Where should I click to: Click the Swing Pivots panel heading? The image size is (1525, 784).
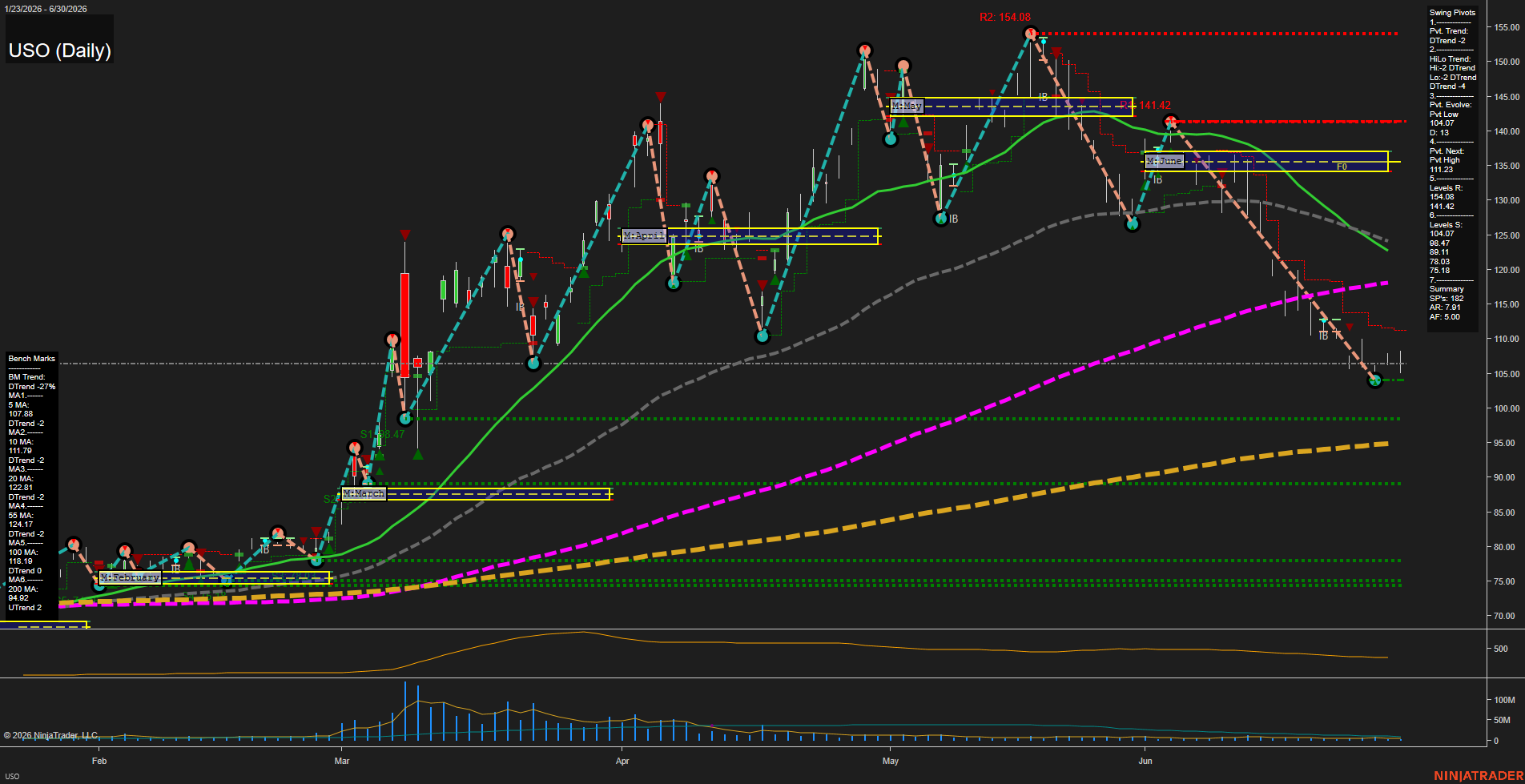(x=1452, y=13)
